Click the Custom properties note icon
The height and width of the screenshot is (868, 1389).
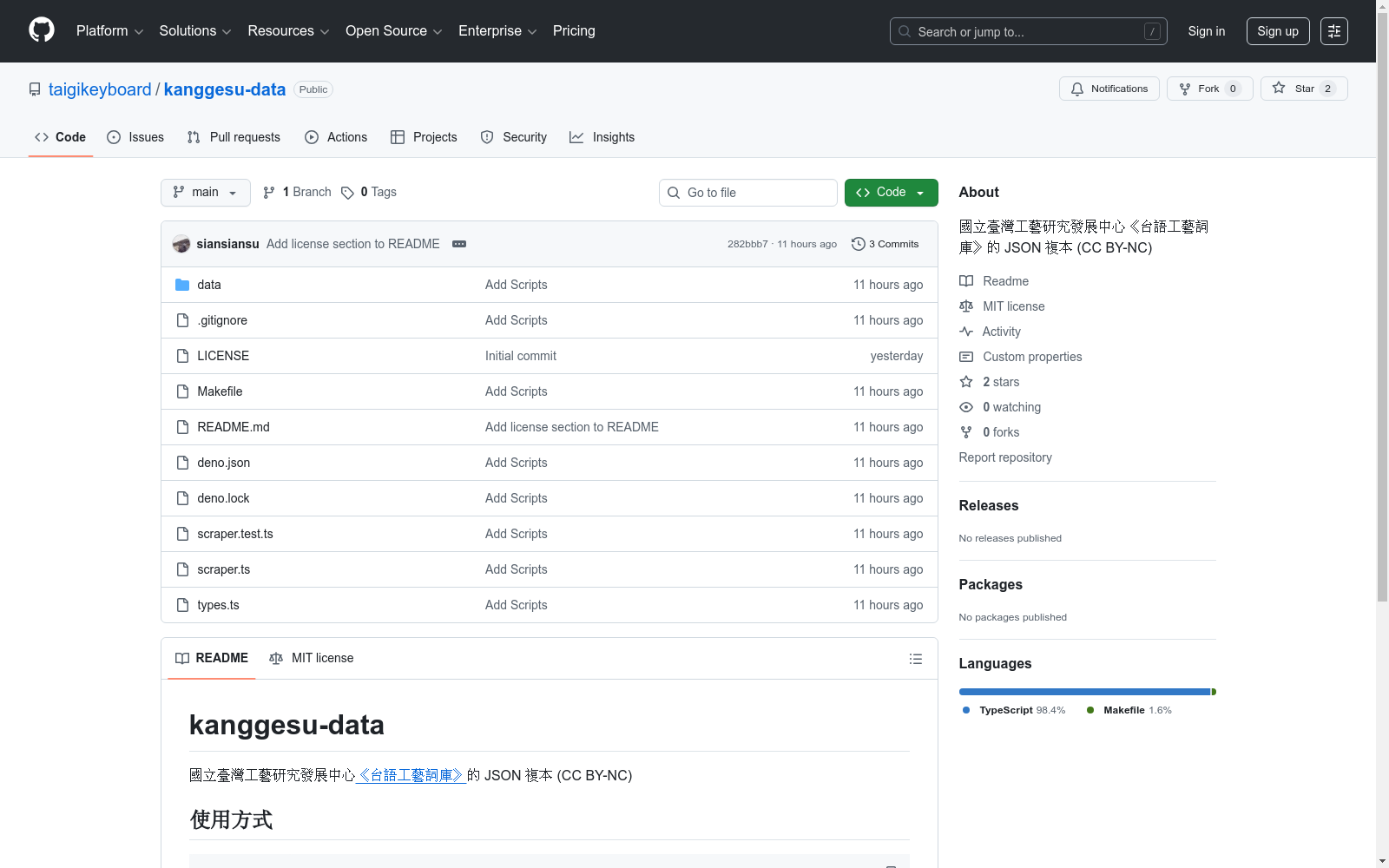click(966, 357)
